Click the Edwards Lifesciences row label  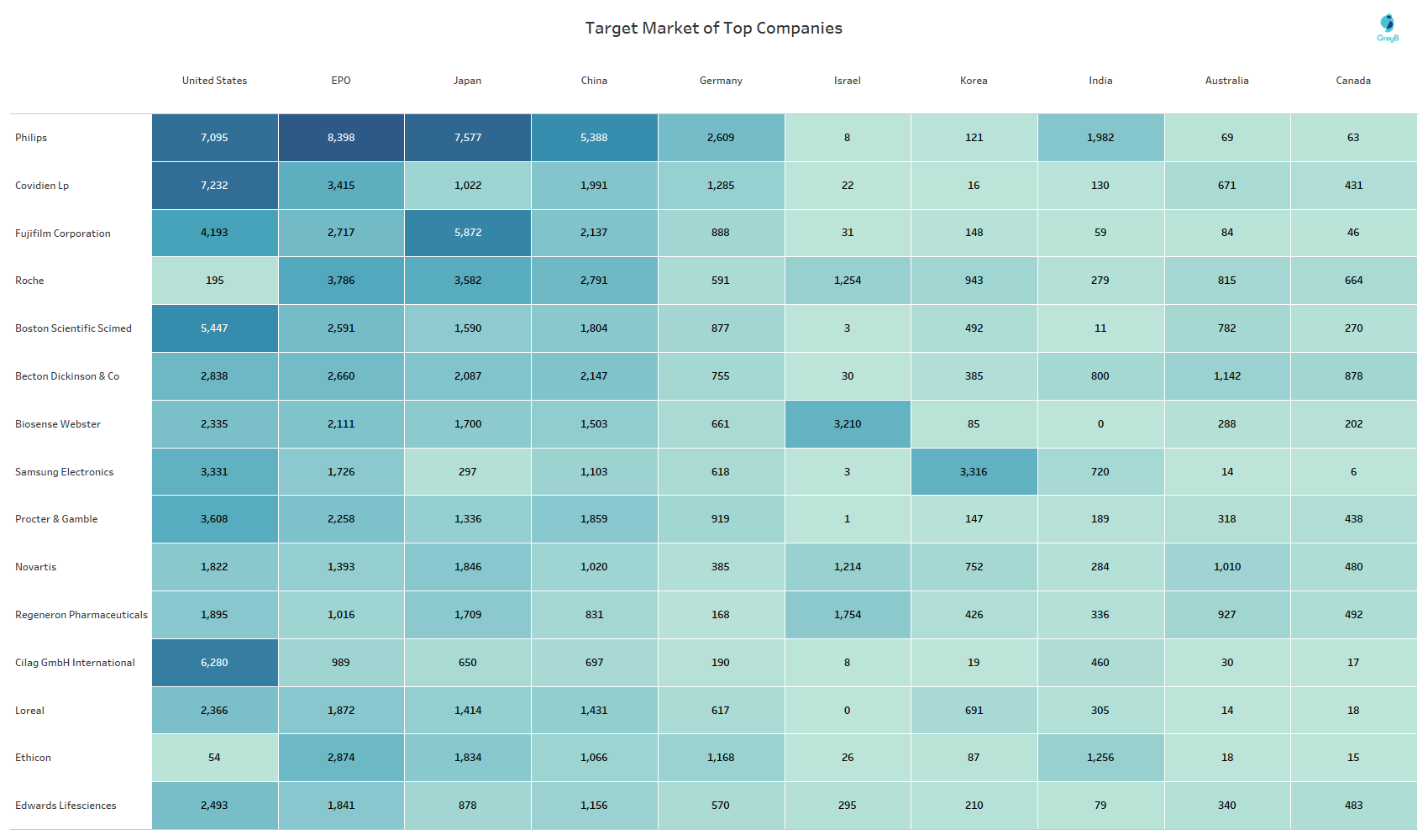(66, 806)
